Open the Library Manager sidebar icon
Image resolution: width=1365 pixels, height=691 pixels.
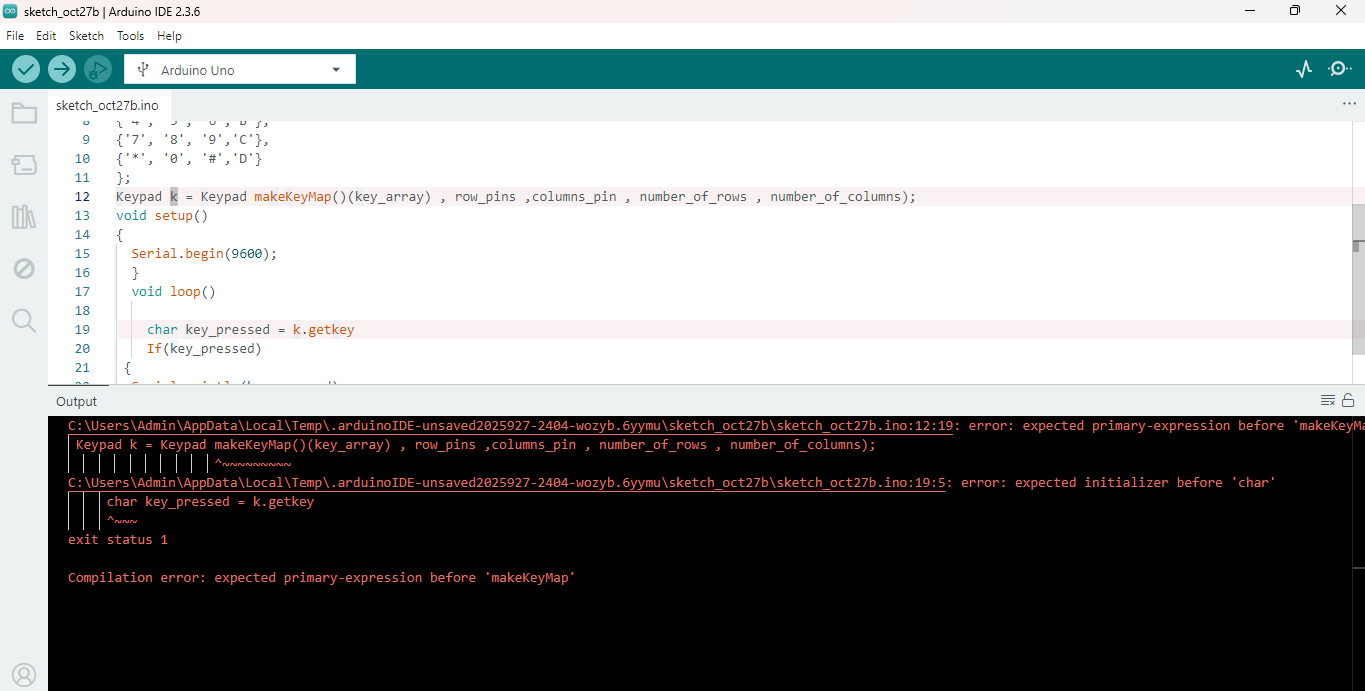pos(24,217)
